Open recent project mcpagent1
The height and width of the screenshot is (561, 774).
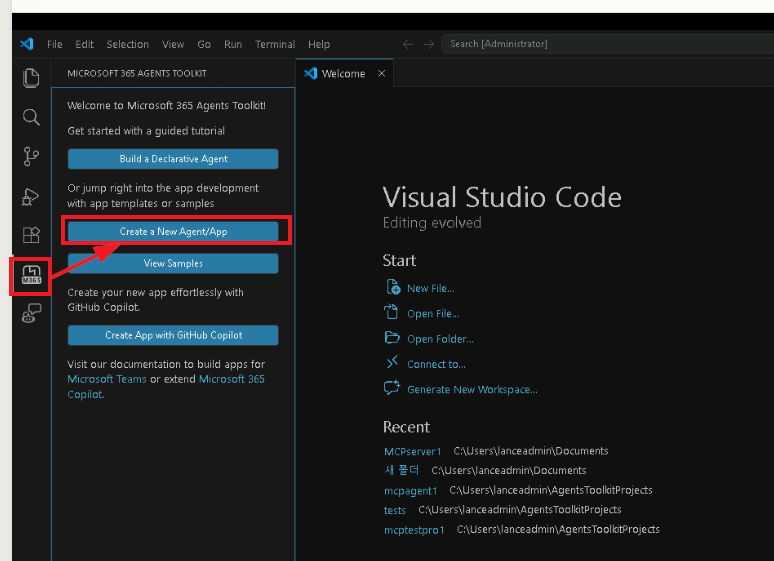tap(411, 491)
